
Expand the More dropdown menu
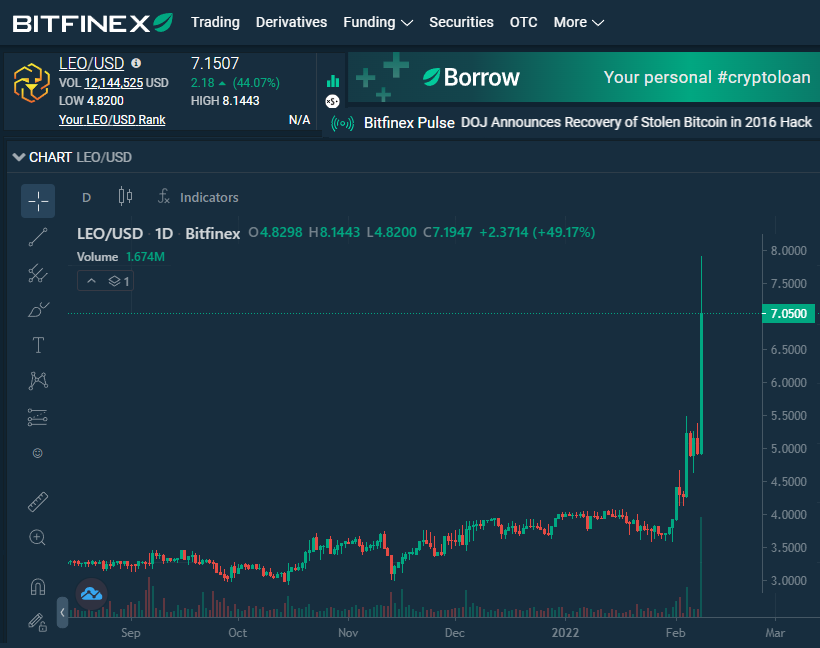point(578,22)
